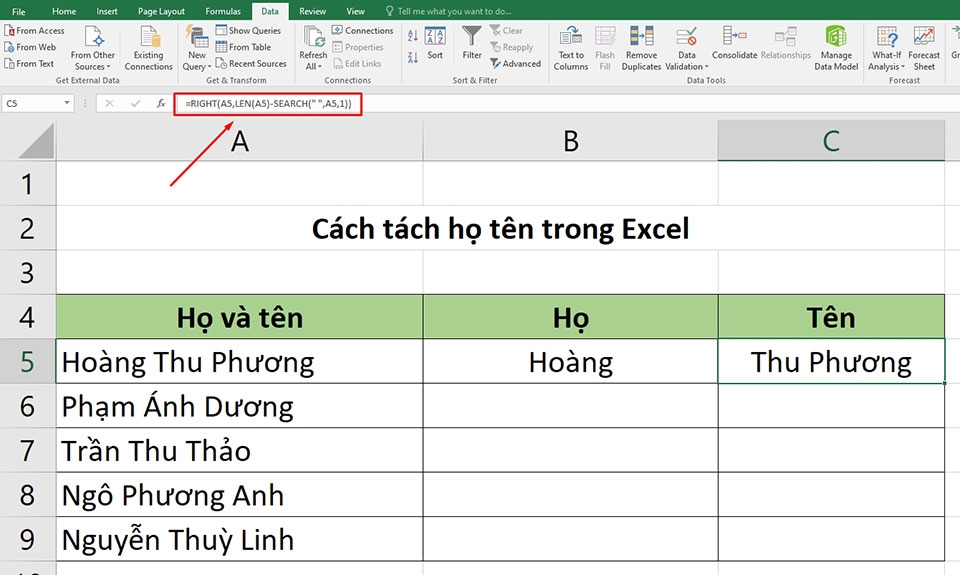Click Forecast Sheet
The height and width of the screenshot is (575, 960).
(924, 48)
